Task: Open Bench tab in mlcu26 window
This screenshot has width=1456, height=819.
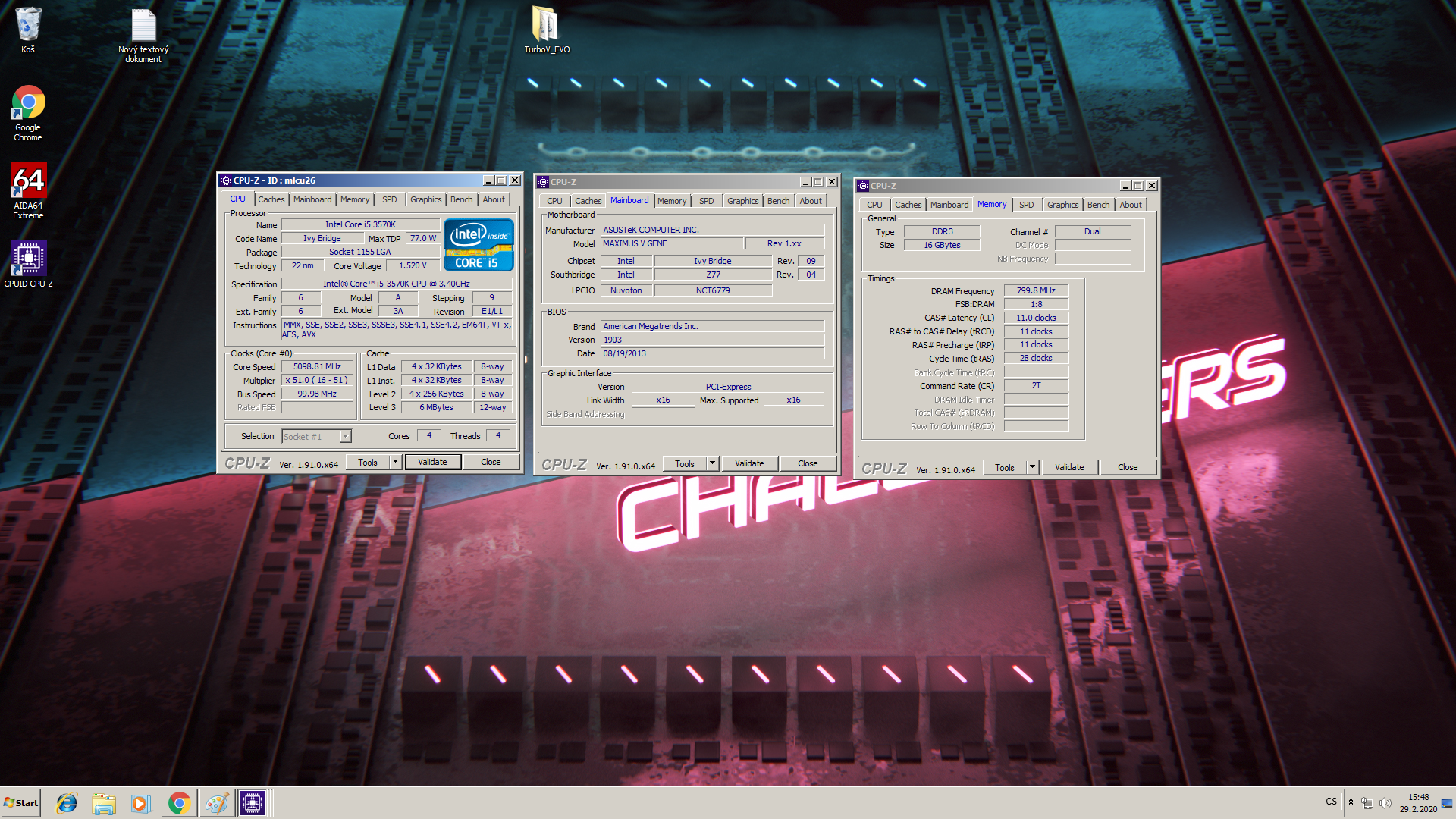Action: [x=462, y=199]
